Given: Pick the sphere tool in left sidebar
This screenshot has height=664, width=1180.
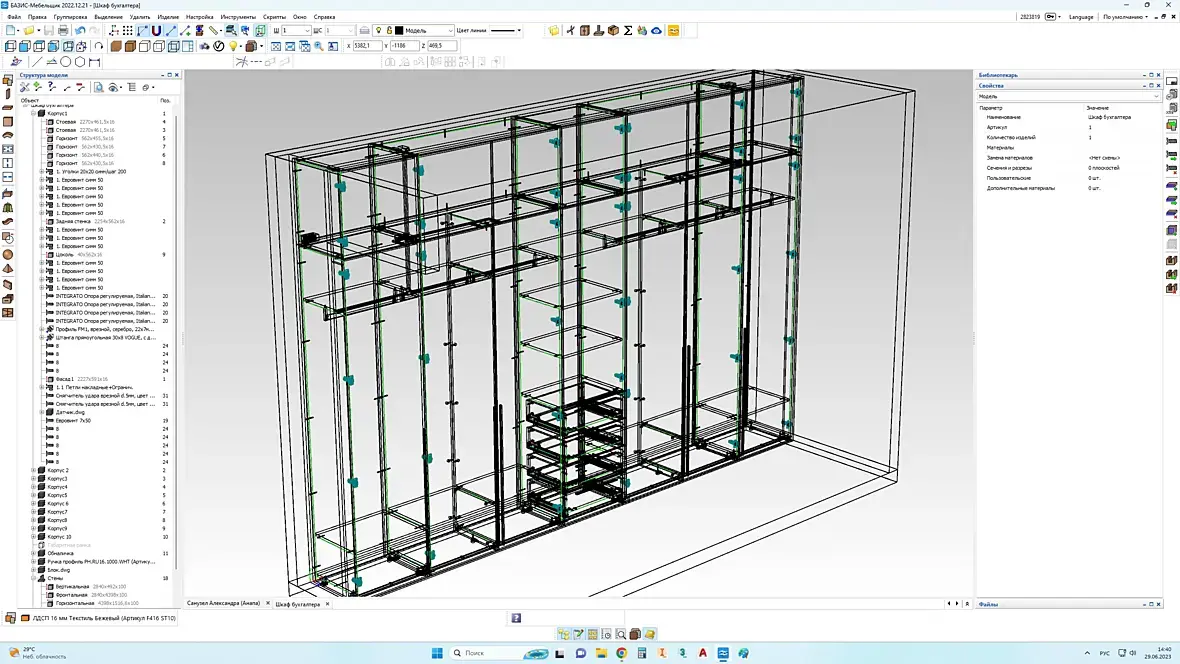Looking at the screenshot, I should [8, 254].
